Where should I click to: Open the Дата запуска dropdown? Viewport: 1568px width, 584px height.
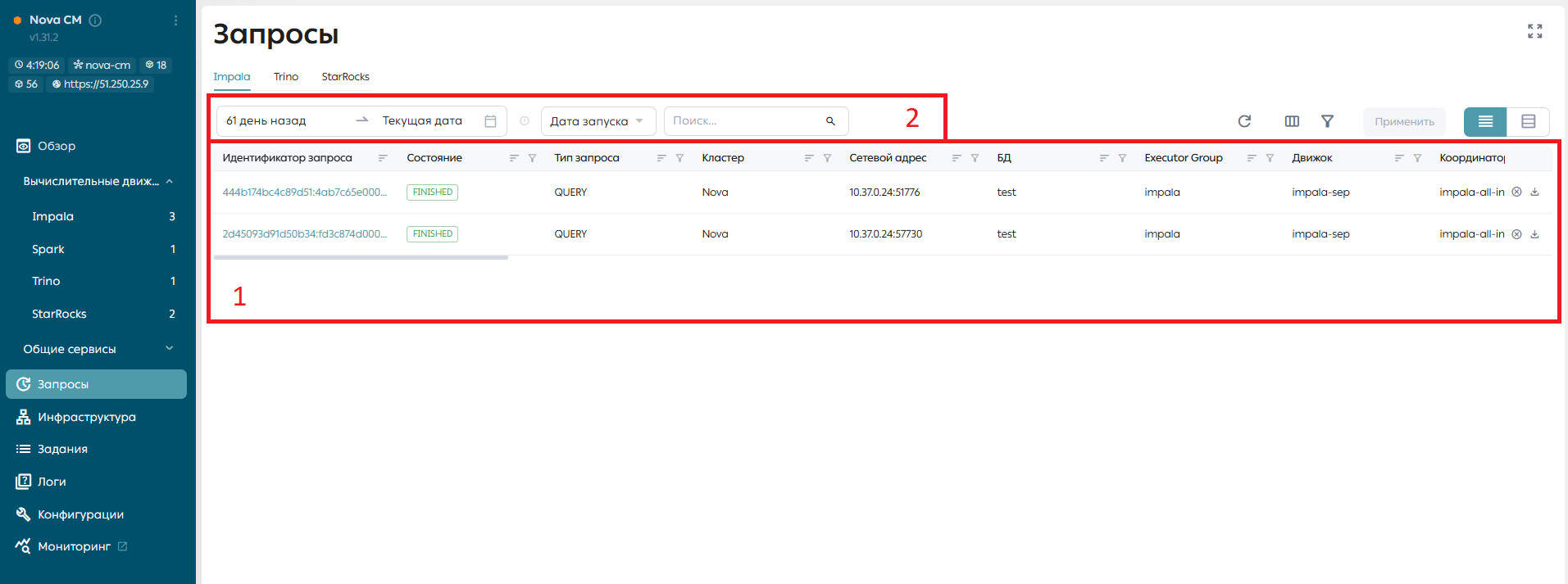598,121
